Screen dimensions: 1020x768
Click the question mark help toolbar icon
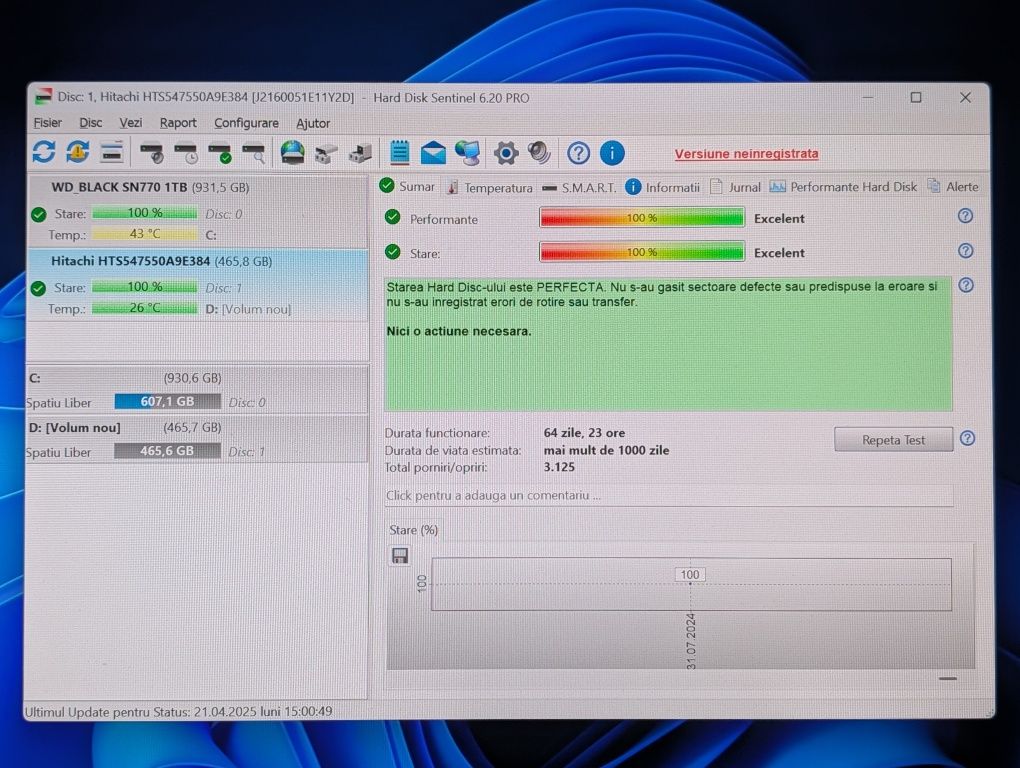(x=578, y=153)
